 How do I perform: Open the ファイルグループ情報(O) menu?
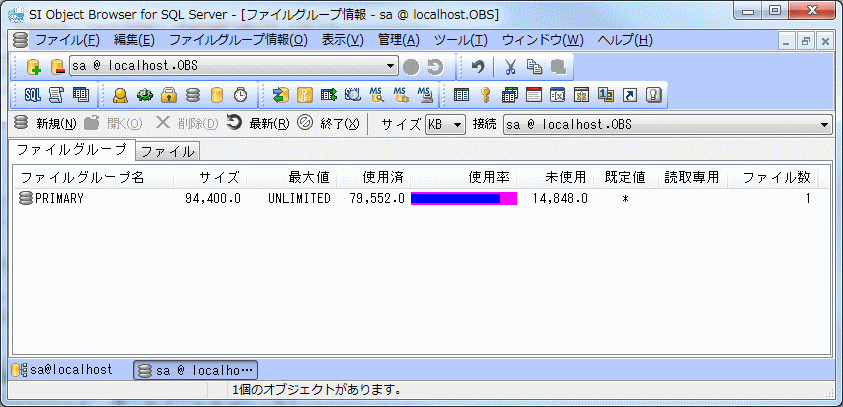pos(238,40)
